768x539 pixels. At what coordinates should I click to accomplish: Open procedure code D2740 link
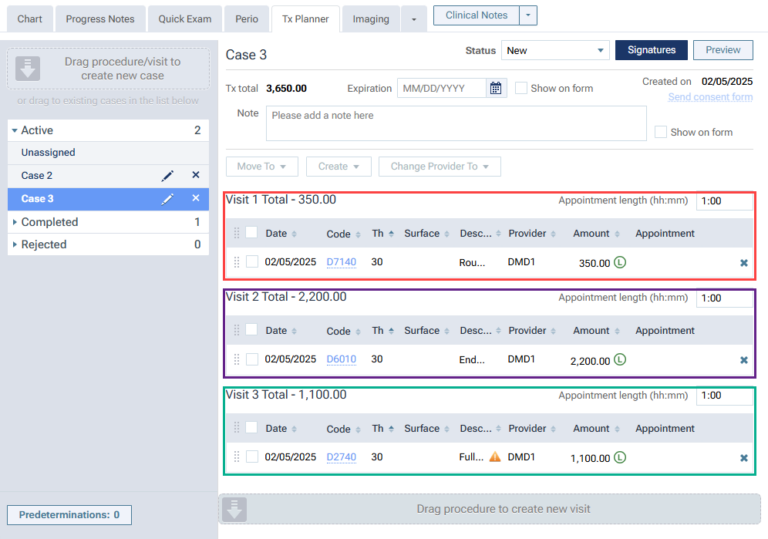(340, 457)
